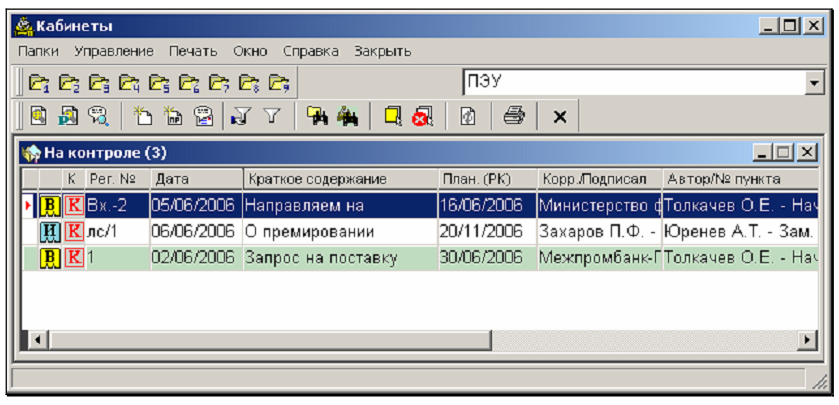Sort by the Рег. № column header
The image size is (839, 405).
coord(118,180)
